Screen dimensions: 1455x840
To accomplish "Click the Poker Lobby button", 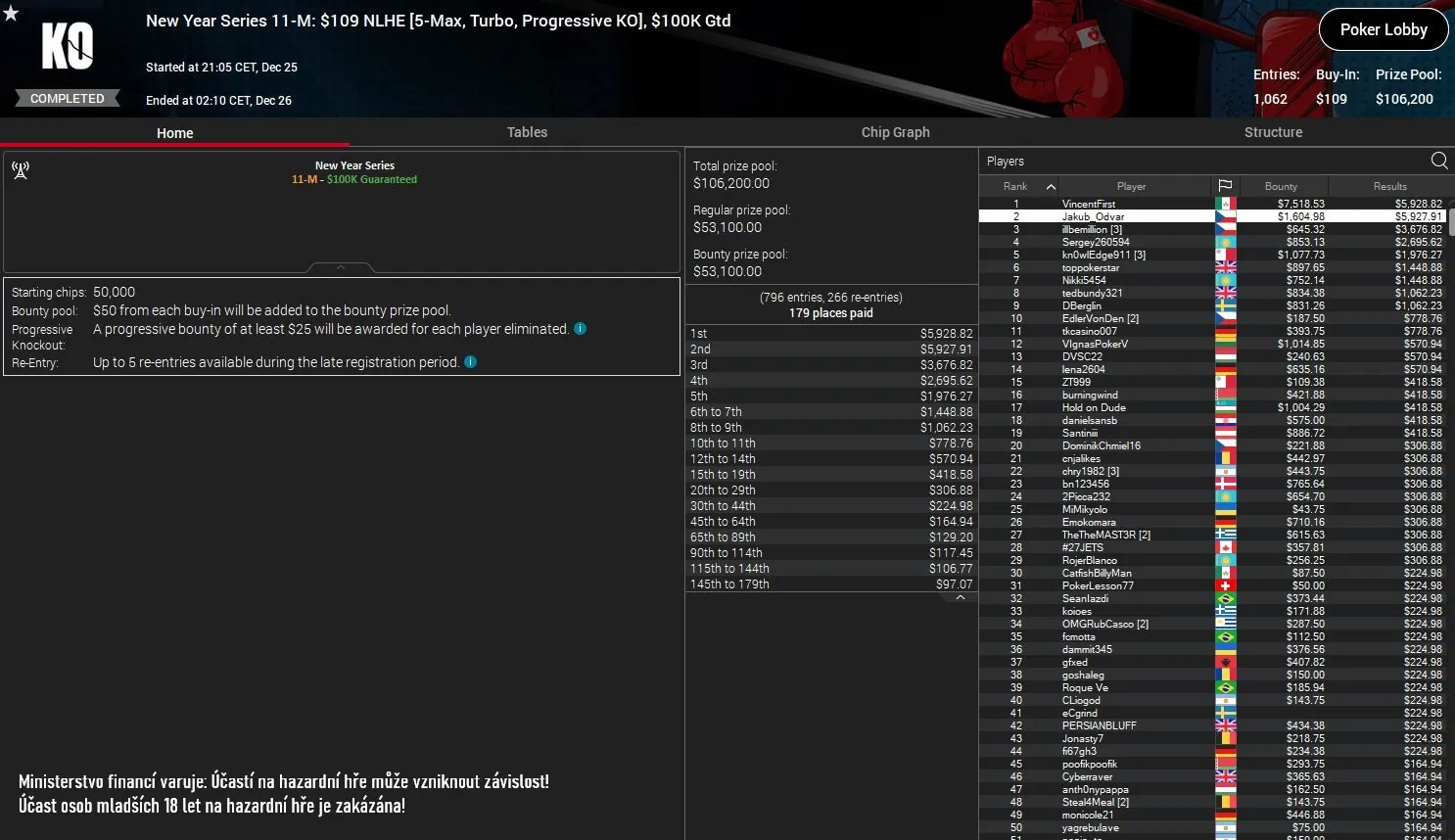I will 1383,29.
